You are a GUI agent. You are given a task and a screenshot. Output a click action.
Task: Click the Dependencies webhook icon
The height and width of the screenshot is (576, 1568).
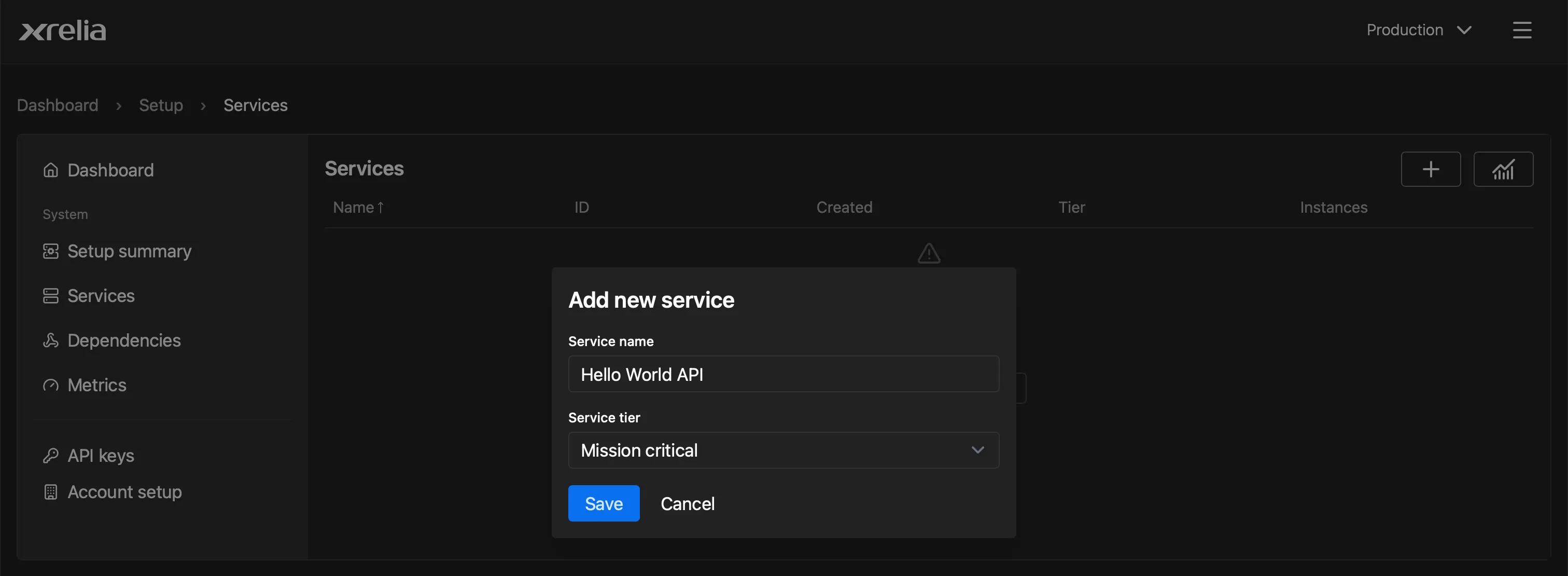50,340
